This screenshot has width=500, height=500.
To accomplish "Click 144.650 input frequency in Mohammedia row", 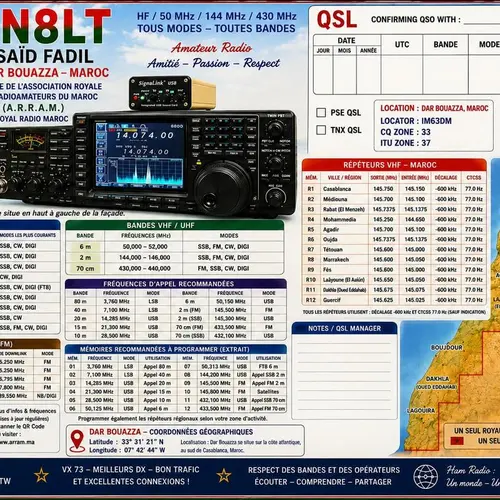I will tap(415, 219).
